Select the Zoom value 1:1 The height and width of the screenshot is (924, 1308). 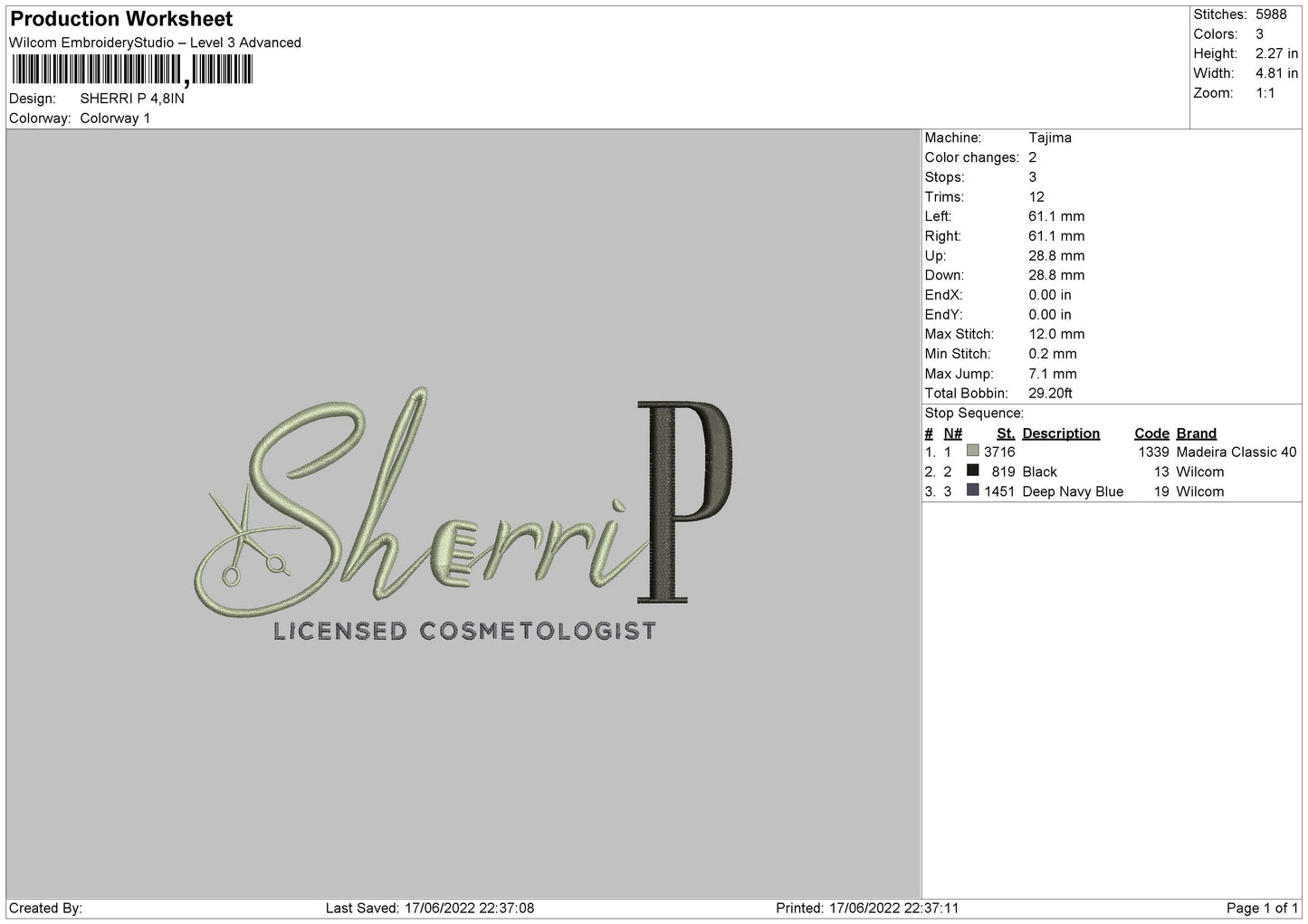tap(1265, 93)
